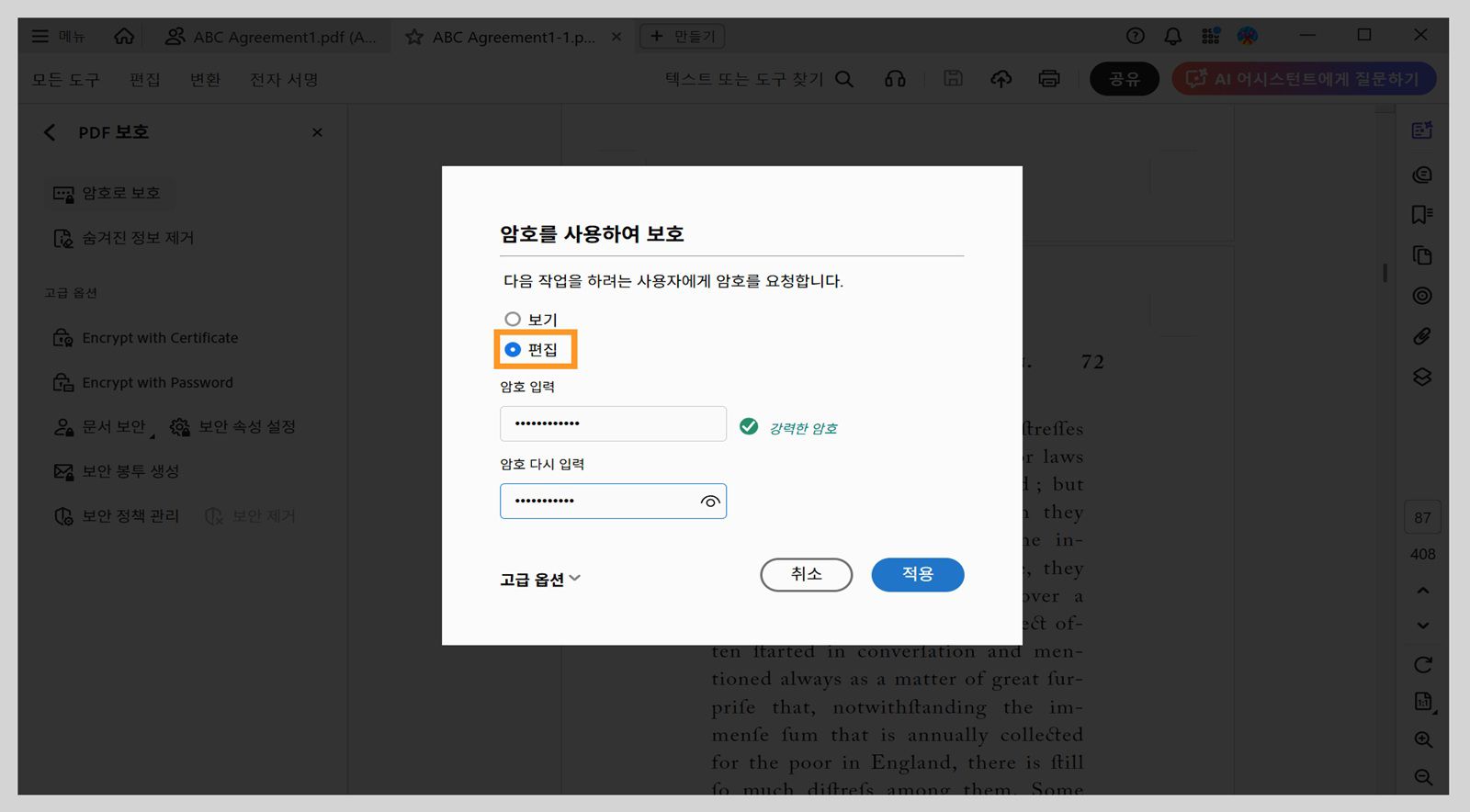1470x812 pixels.
Task: Click the save floppy disk icon
Action: pyautogui.click(x=953, y=78)
